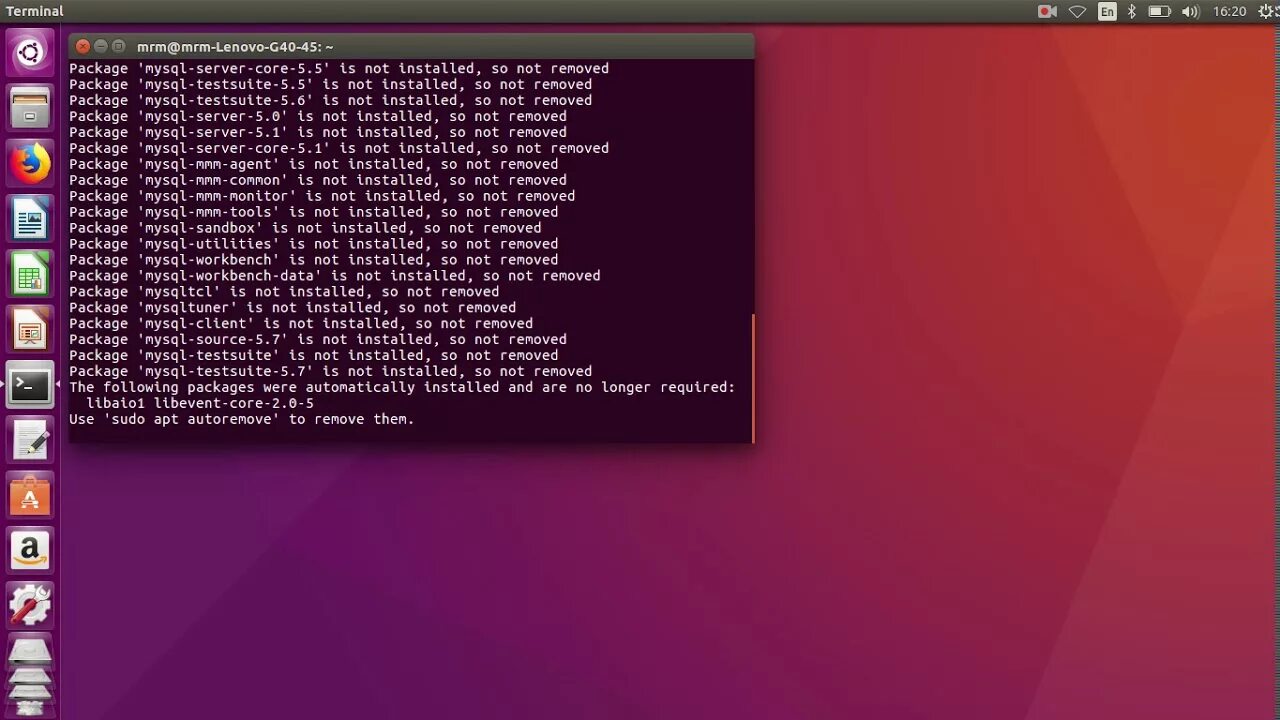Open the Ubuntu Dash search
Image resolution: width=1280 pixels, height=720 pixels.
coord(30,52)
